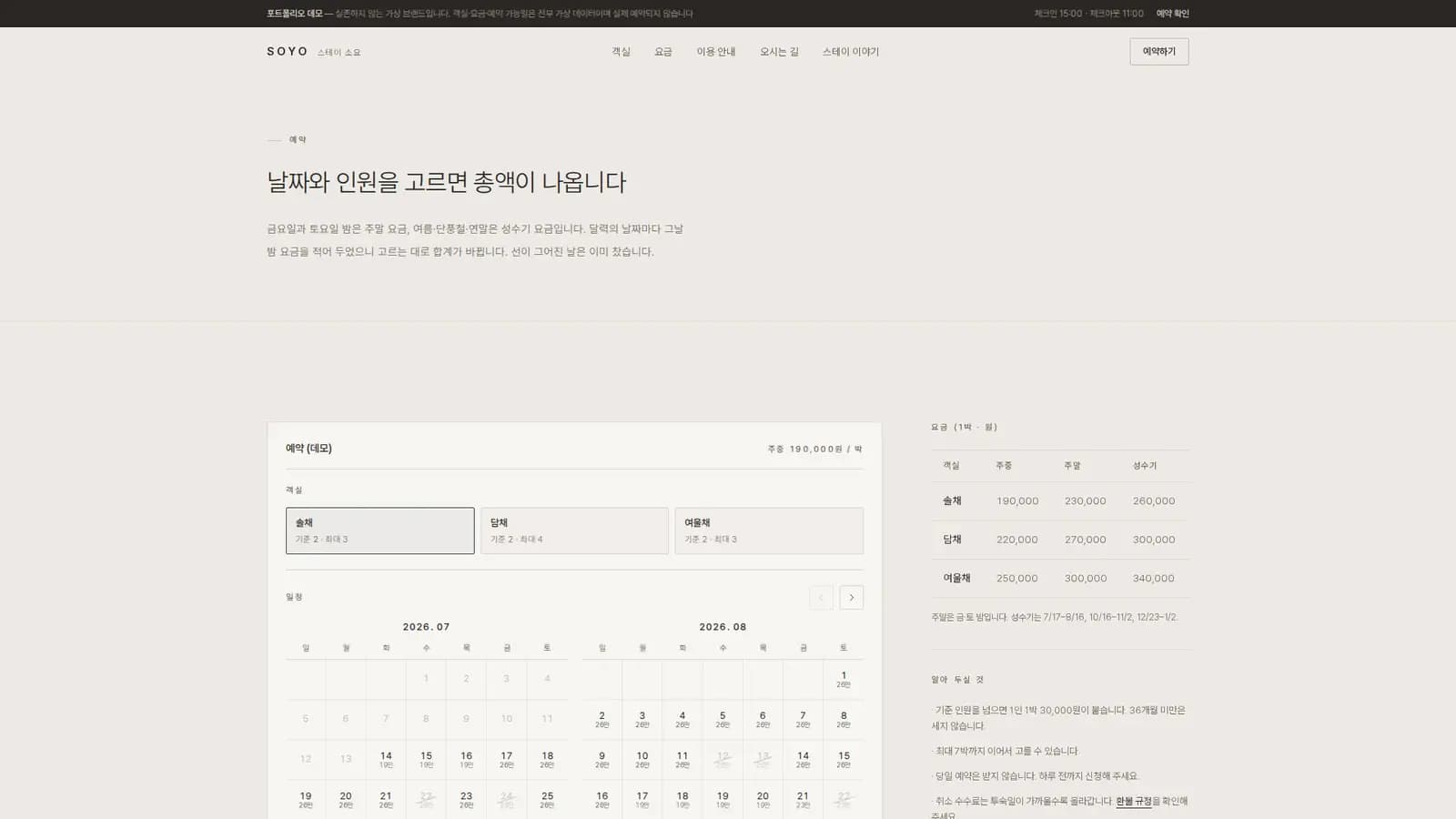This screenshot has height=819, width=1456.
Task: Select the 담채 room option
Action: 574,531
